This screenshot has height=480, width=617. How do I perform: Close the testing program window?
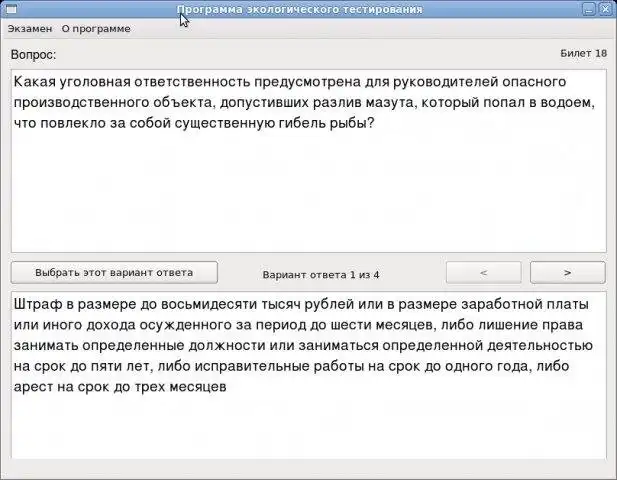click(605, 9)
